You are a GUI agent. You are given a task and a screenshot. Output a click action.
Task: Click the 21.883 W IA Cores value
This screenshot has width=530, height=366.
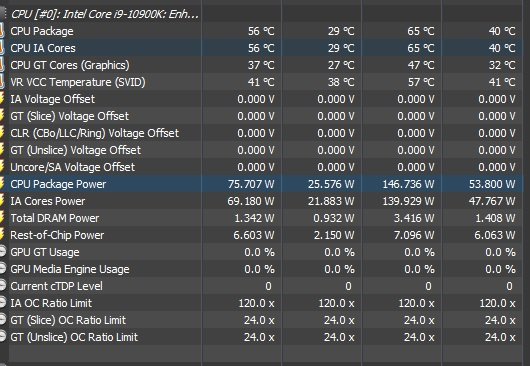click(x=331, y=201)
